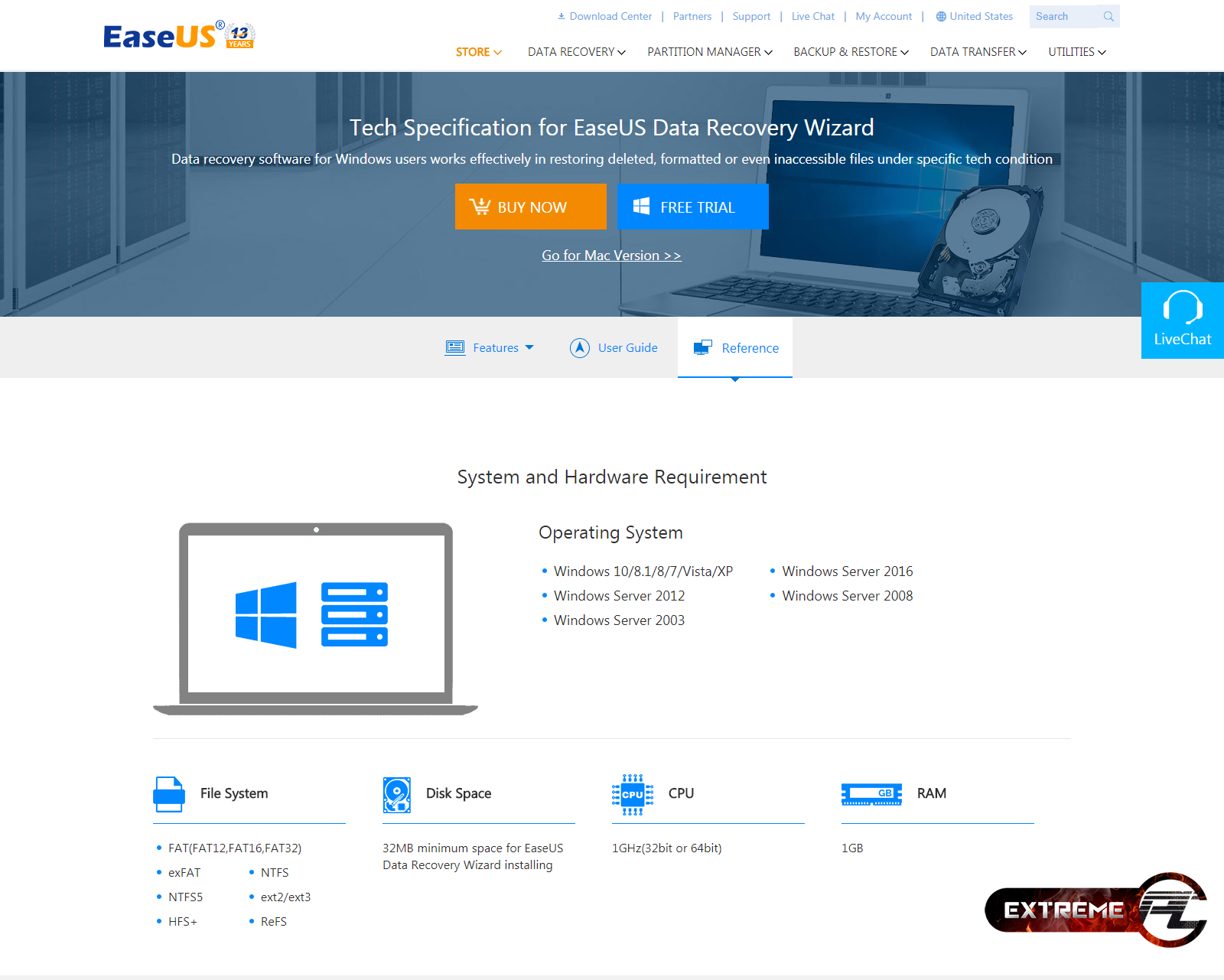The image size is (1224, 980).
Task: Switch to the User Guide tab
Action: (614, 348)
